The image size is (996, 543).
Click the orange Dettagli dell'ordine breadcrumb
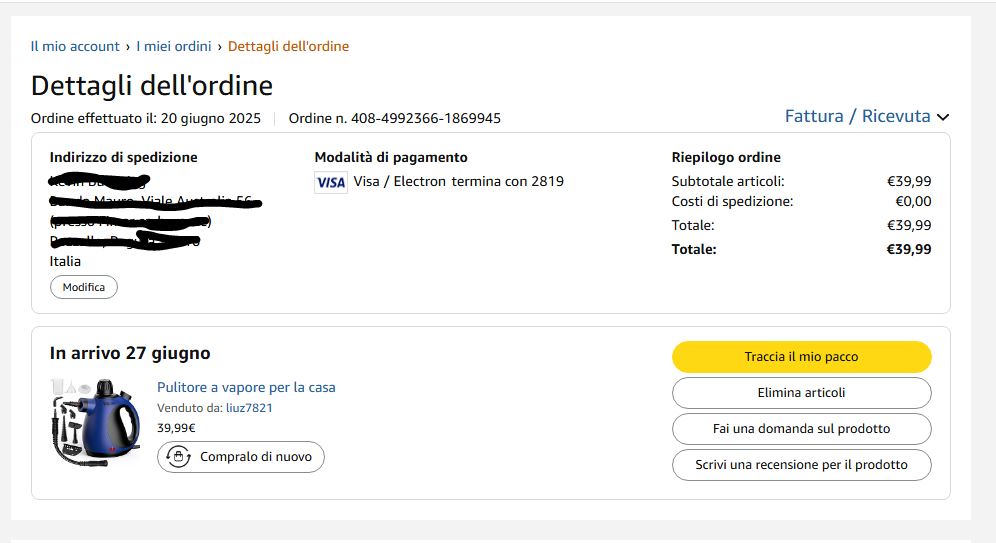click(288, 46)
